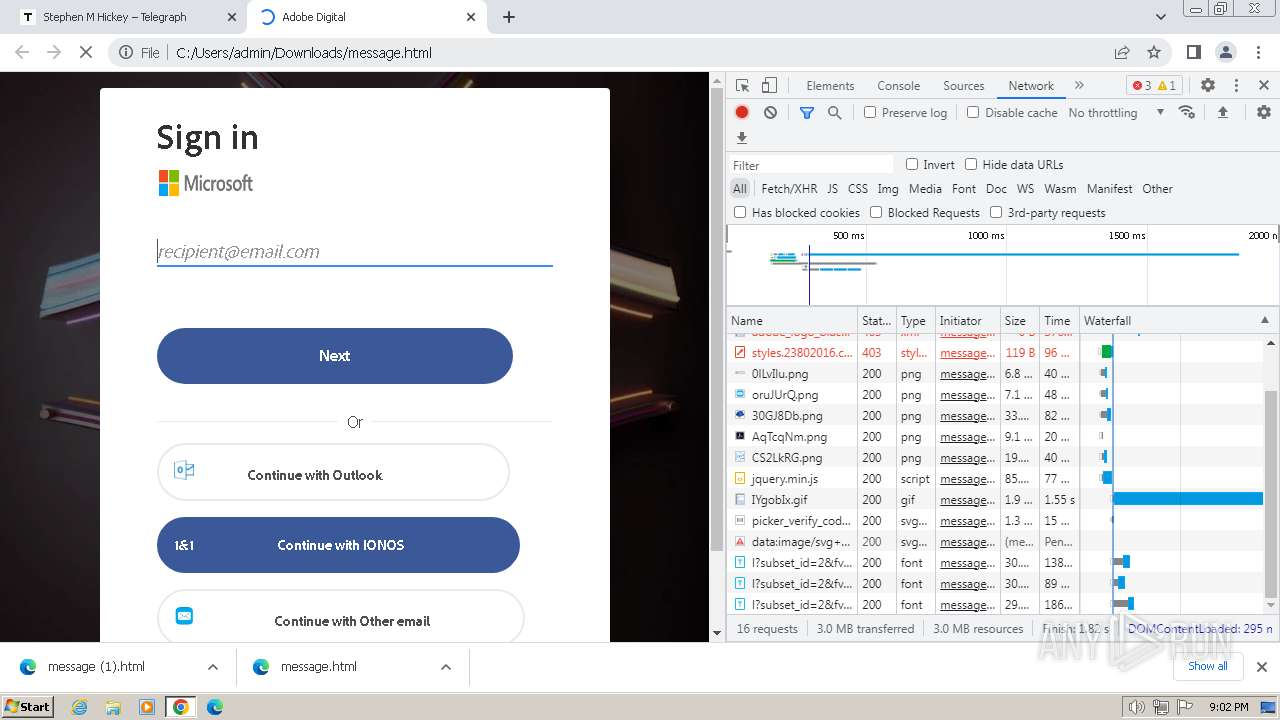Close the downloads bar
The height and width of the screenshot is (720, 1280).
(x=1262, y=667)
